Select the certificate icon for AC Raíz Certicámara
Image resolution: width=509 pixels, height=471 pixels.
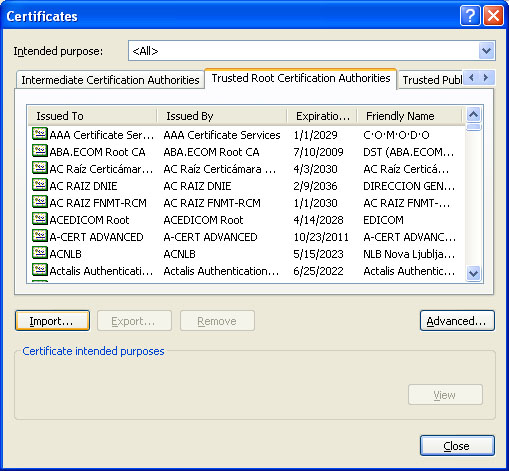[40, 168]
